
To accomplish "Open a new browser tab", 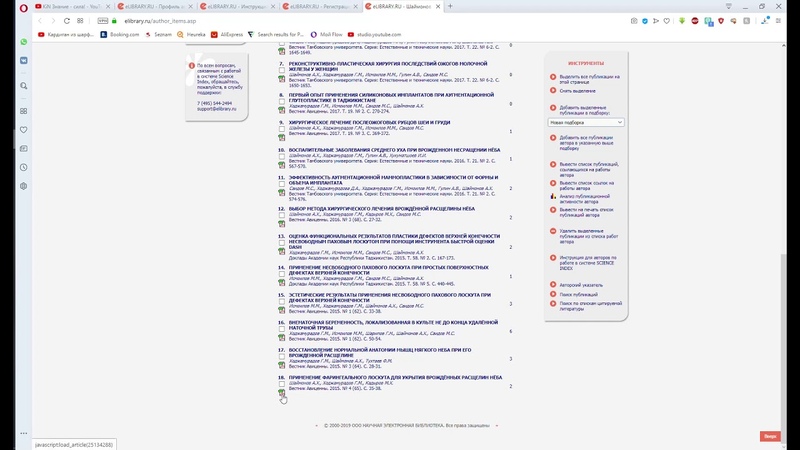I will click(x=450, y=7).
